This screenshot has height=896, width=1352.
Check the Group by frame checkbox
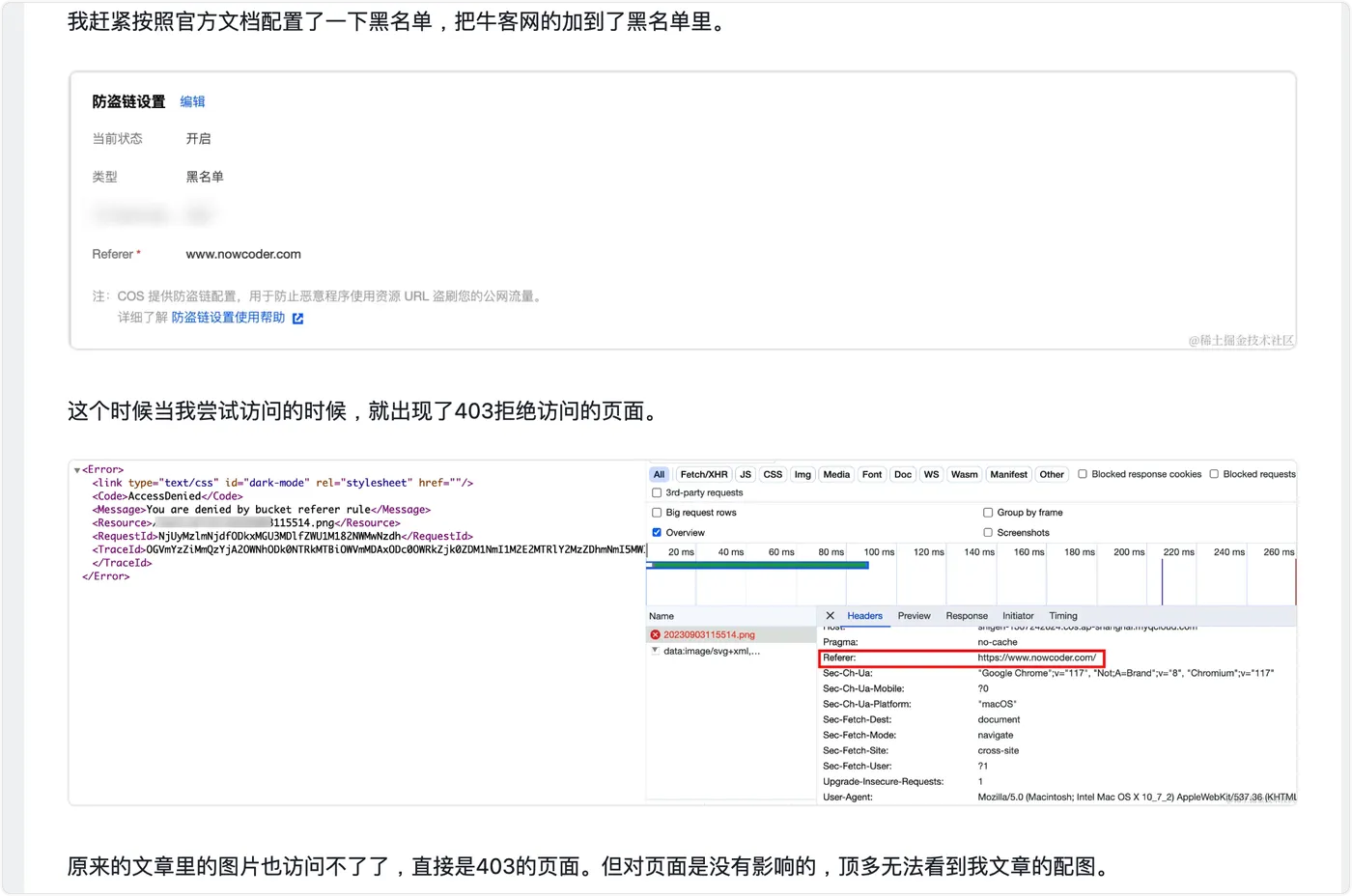[988, 513]
